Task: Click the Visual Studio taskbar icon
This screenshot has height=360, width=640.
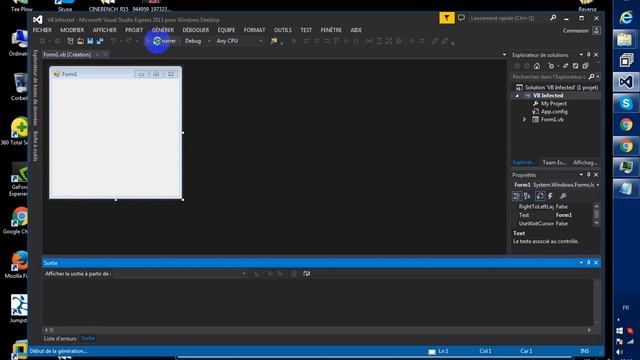Action: (x=626, y=82)
